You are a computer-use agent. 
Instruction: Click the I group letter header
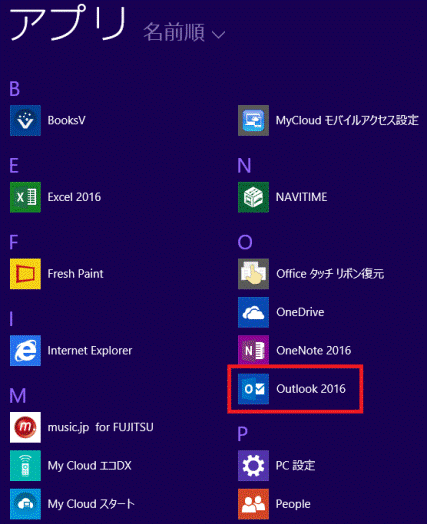[11, 319]
